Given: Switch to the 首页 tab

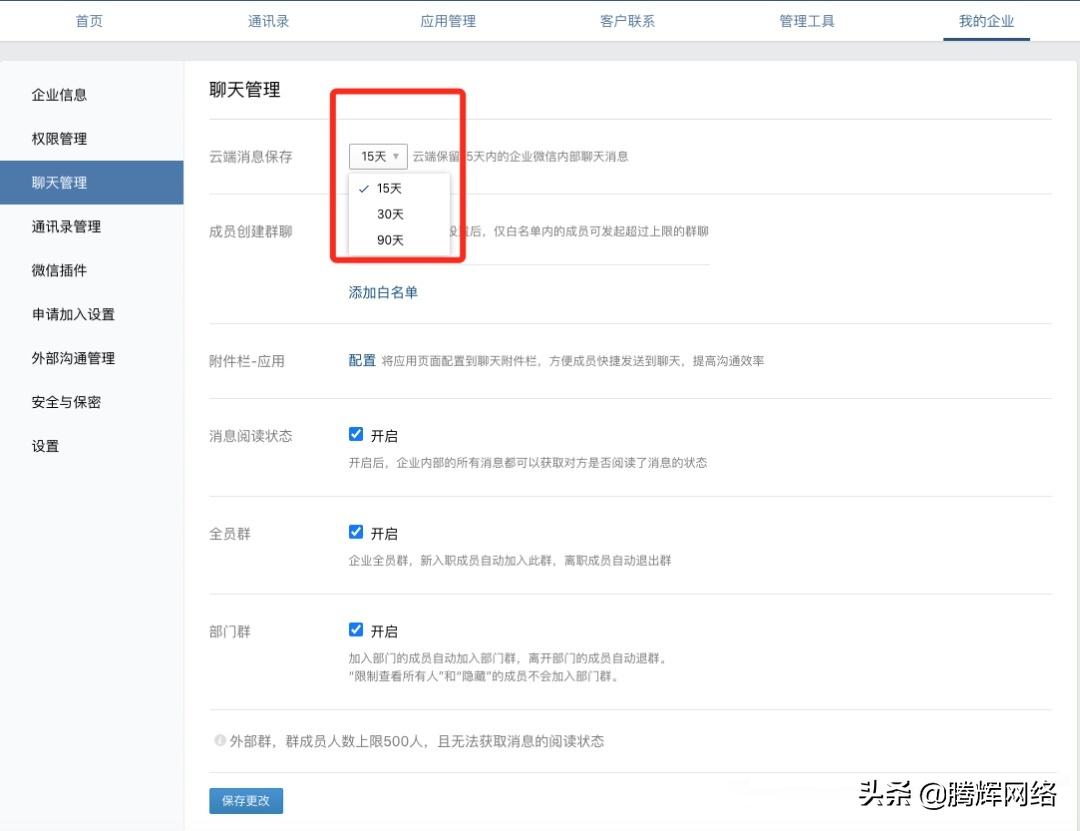Looking at the screenshot, I should tap(88, 20).
